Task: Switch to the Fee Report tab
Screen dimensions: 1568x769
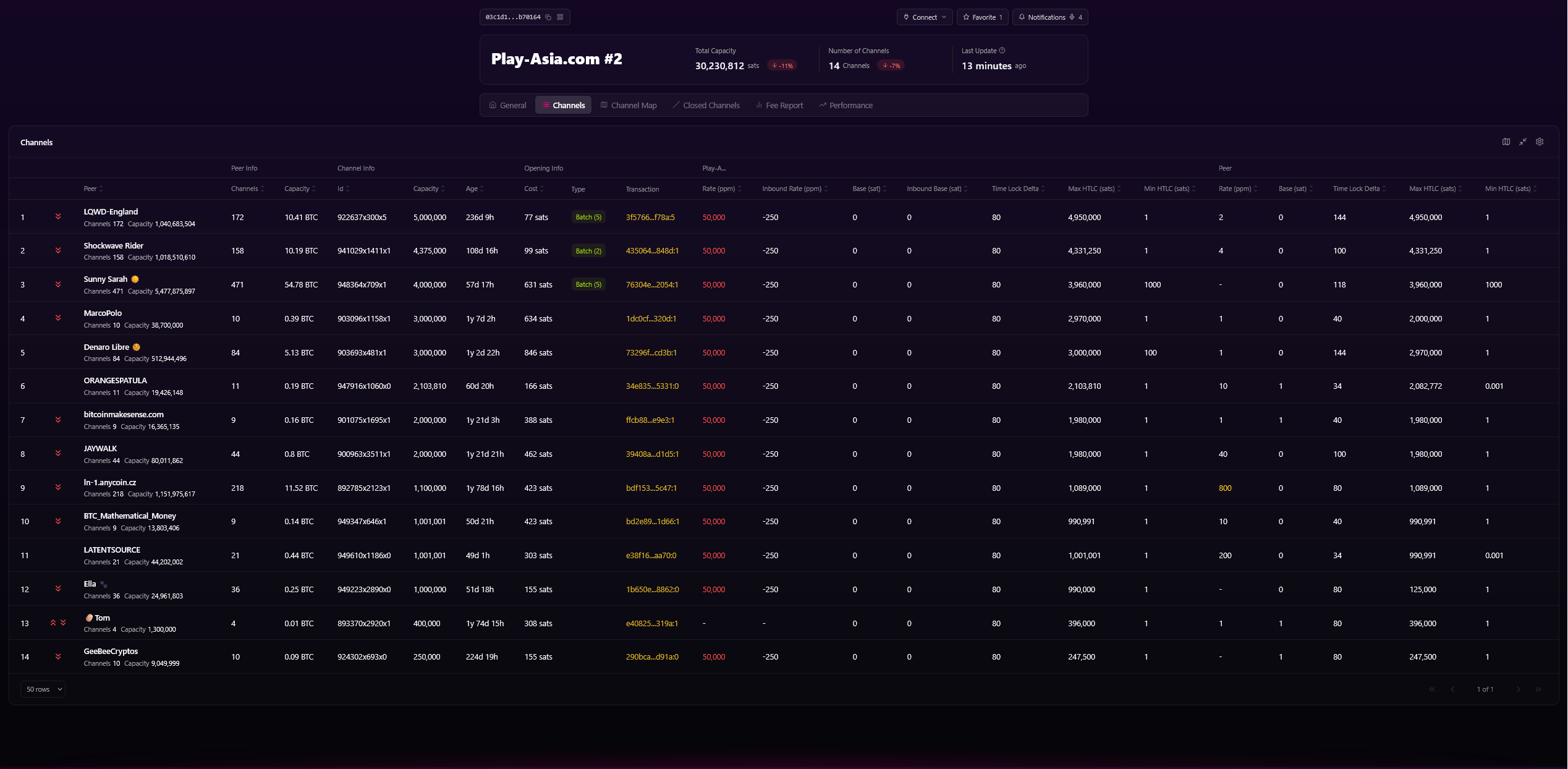Action: (779, 105)
